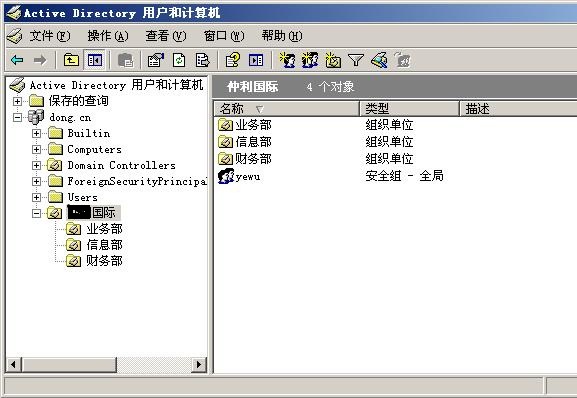Open the 查看(V) menu
The width and height of the screenshot is (577, 398).
click(x=166, y=36)
